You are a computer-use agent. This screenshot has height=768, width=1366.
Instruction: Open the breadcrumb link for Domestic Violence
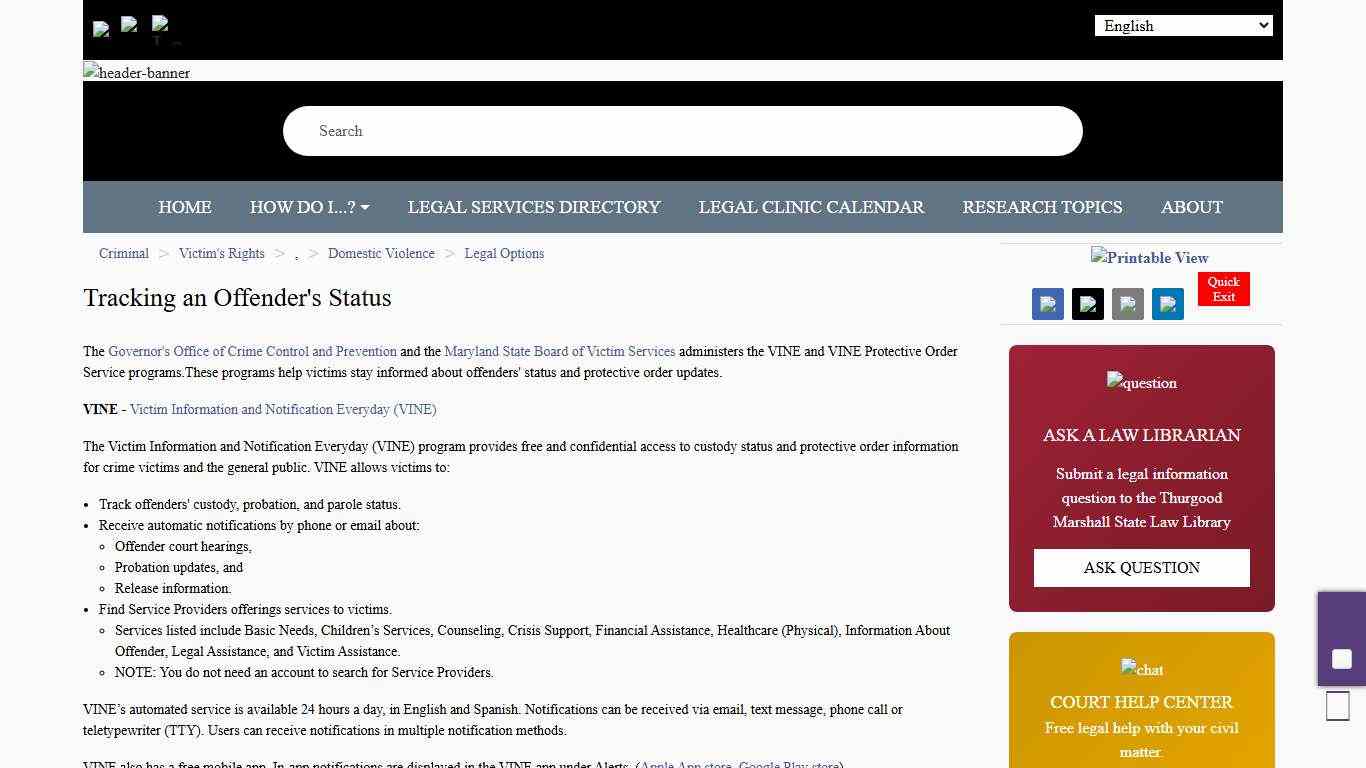point(381,253)
